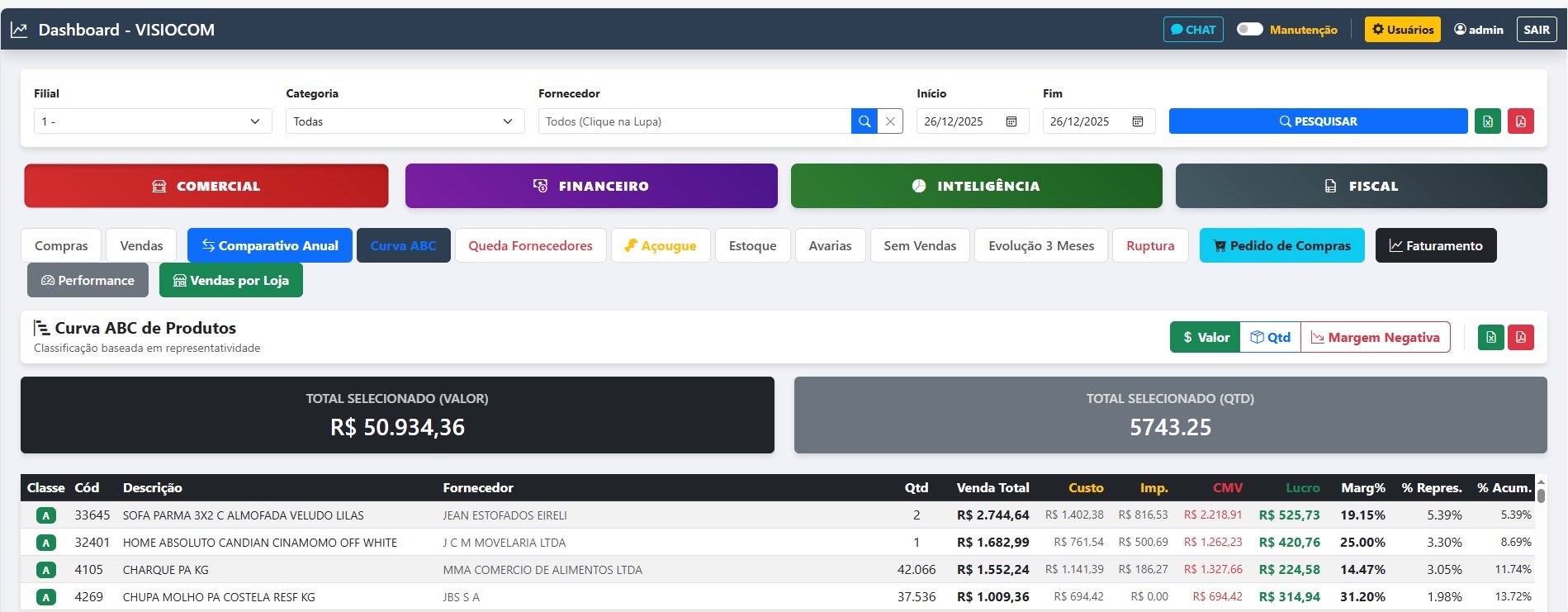This screenshot has width=1568, height=612.
Task: Open the Categoria dropdown
Action: [x=405, y=121]
